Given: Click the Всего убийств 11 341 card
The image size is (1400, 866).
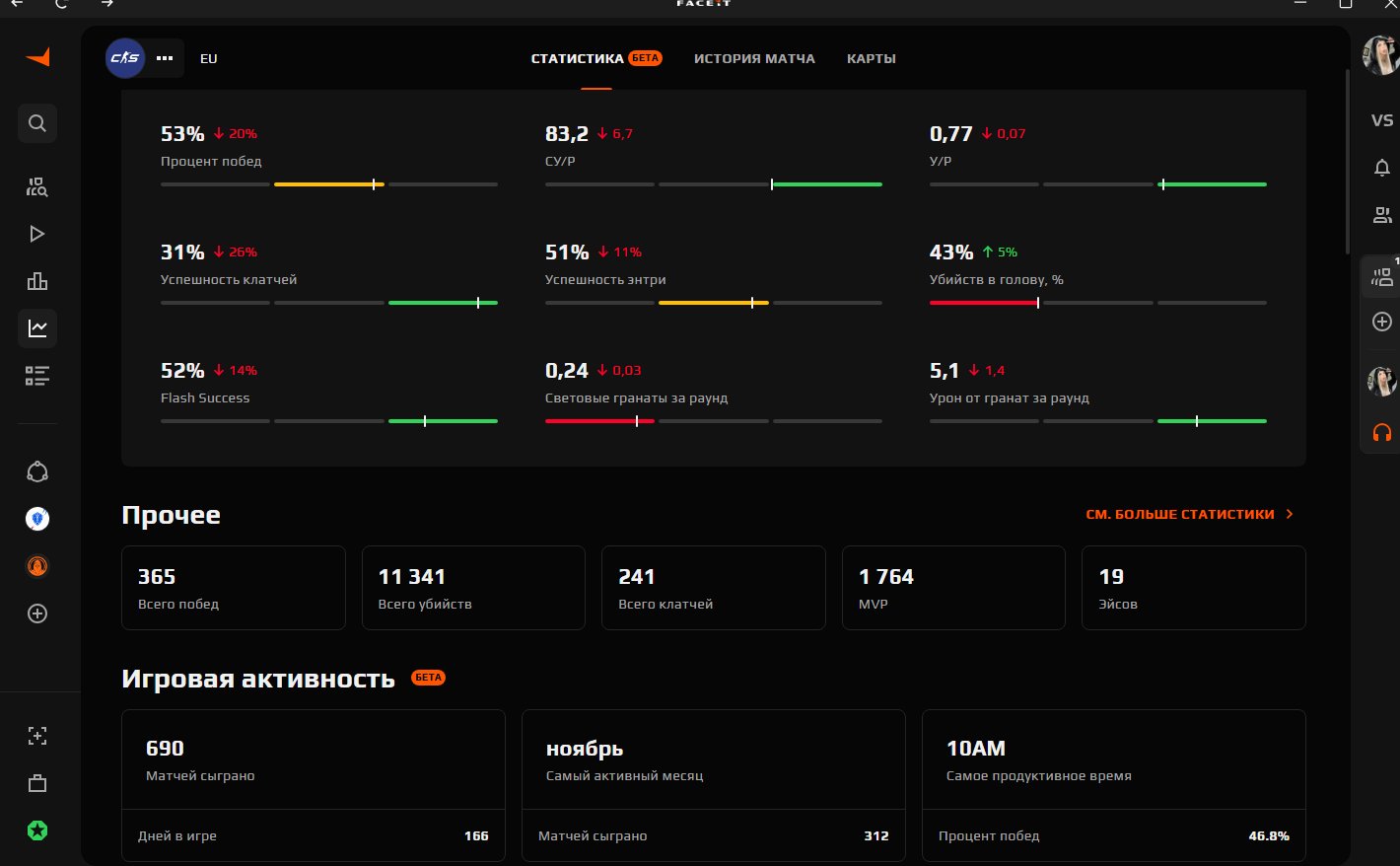Looking at the screenshot, I should [x=473, y=588].
